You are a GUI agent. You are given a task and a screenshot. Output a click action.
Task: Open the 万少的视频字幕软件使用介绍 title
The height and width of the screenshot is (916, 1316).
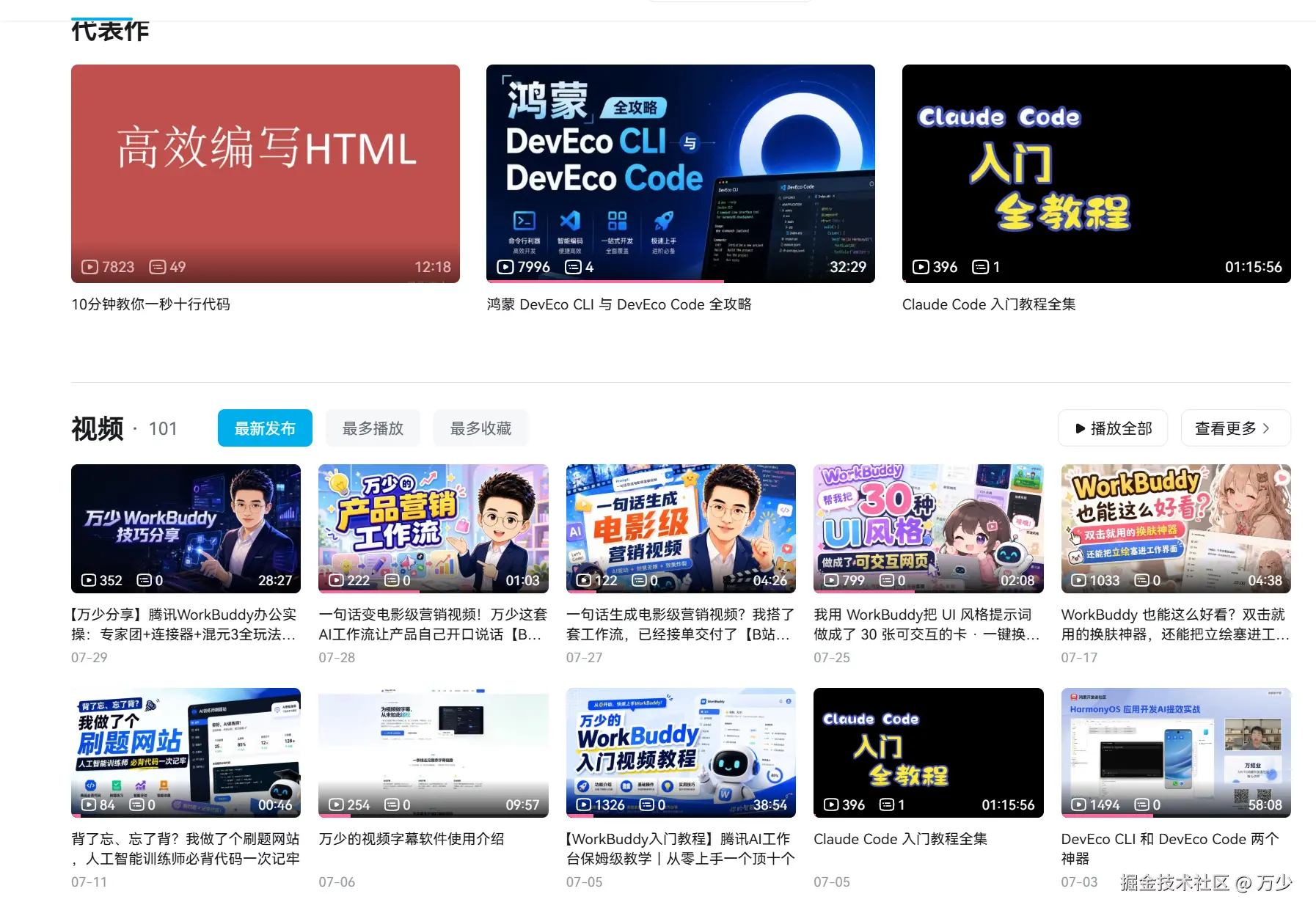tap(412, 839)
